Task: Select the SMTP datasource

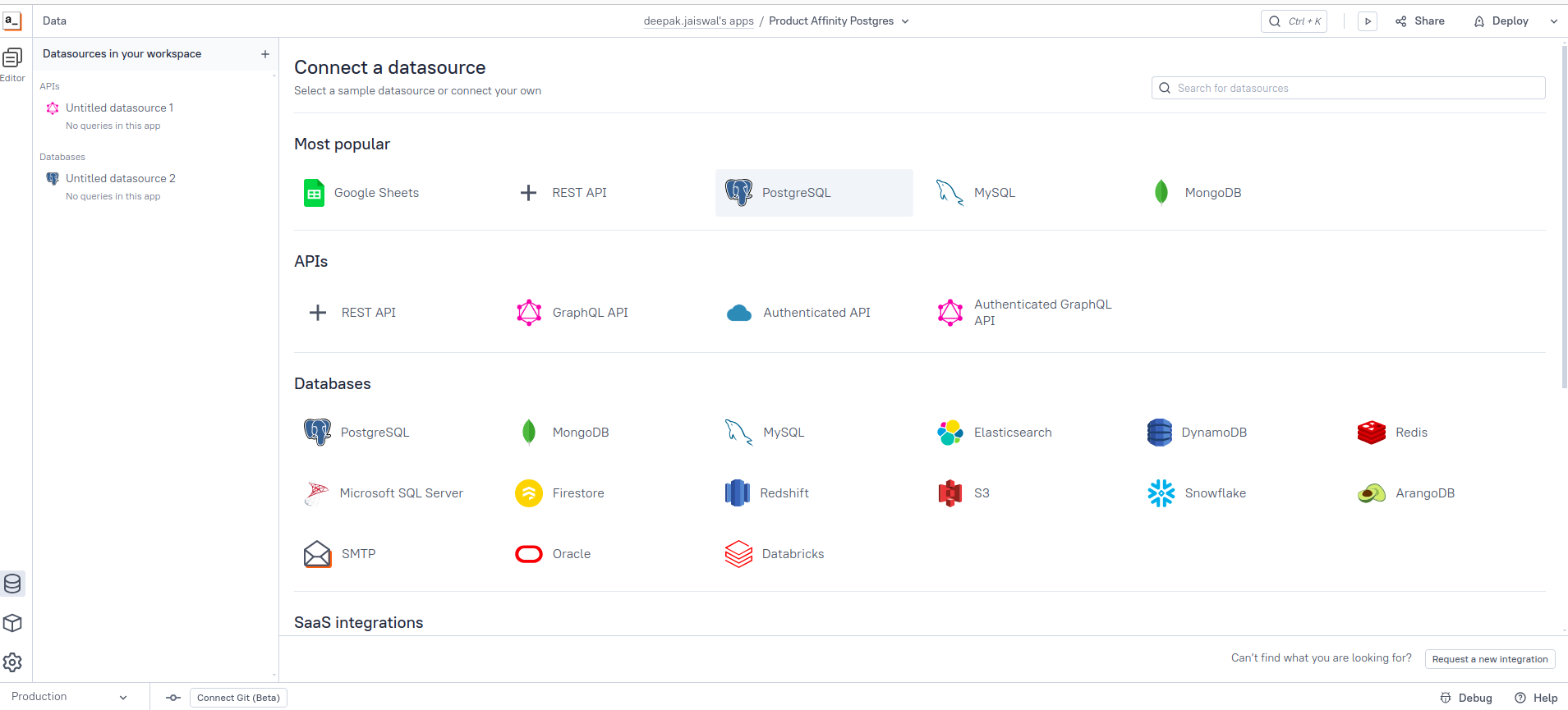Action: [x=340, y=554]
